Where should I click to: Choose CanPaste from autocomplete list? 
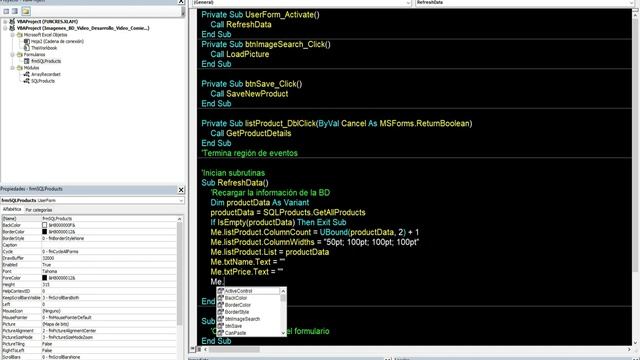coord(248,333)
